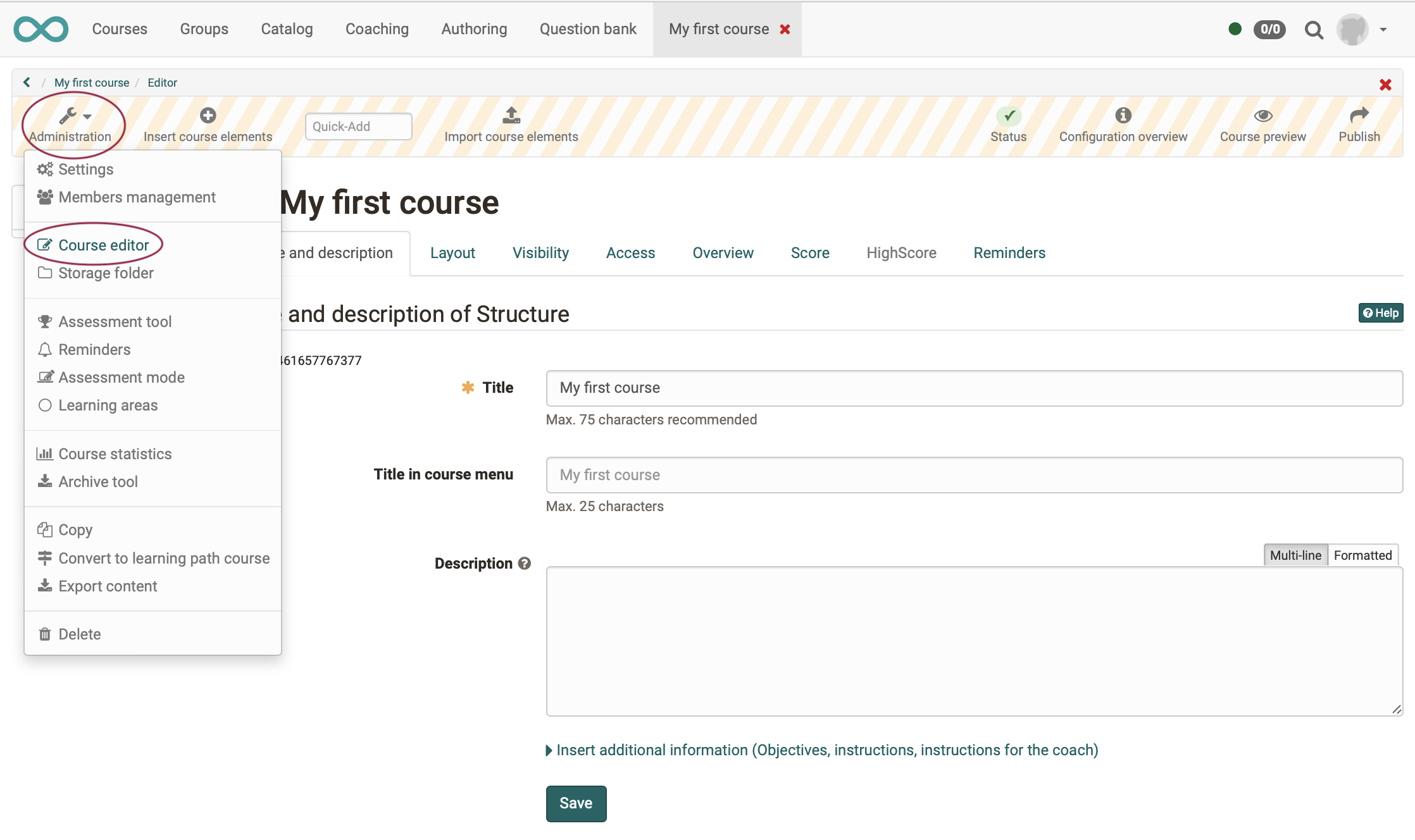Open the search magnifier icon
The width and height of the screenshot is (1415, 840).
(x=1313, y=29)
